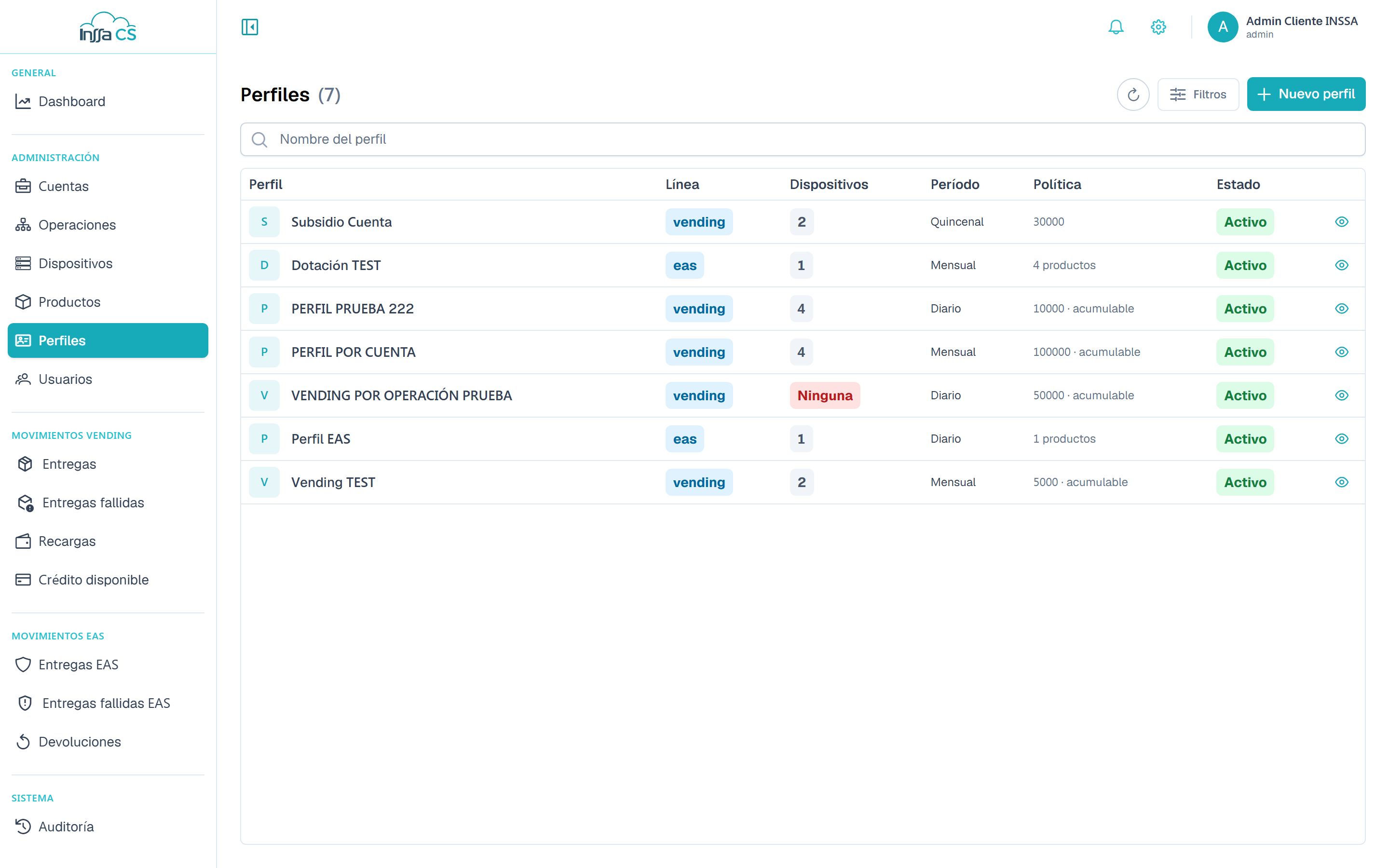Screen dimensions: 1389x868
Task: Click the Vending TEST profile name
Action: click(333, 482)
